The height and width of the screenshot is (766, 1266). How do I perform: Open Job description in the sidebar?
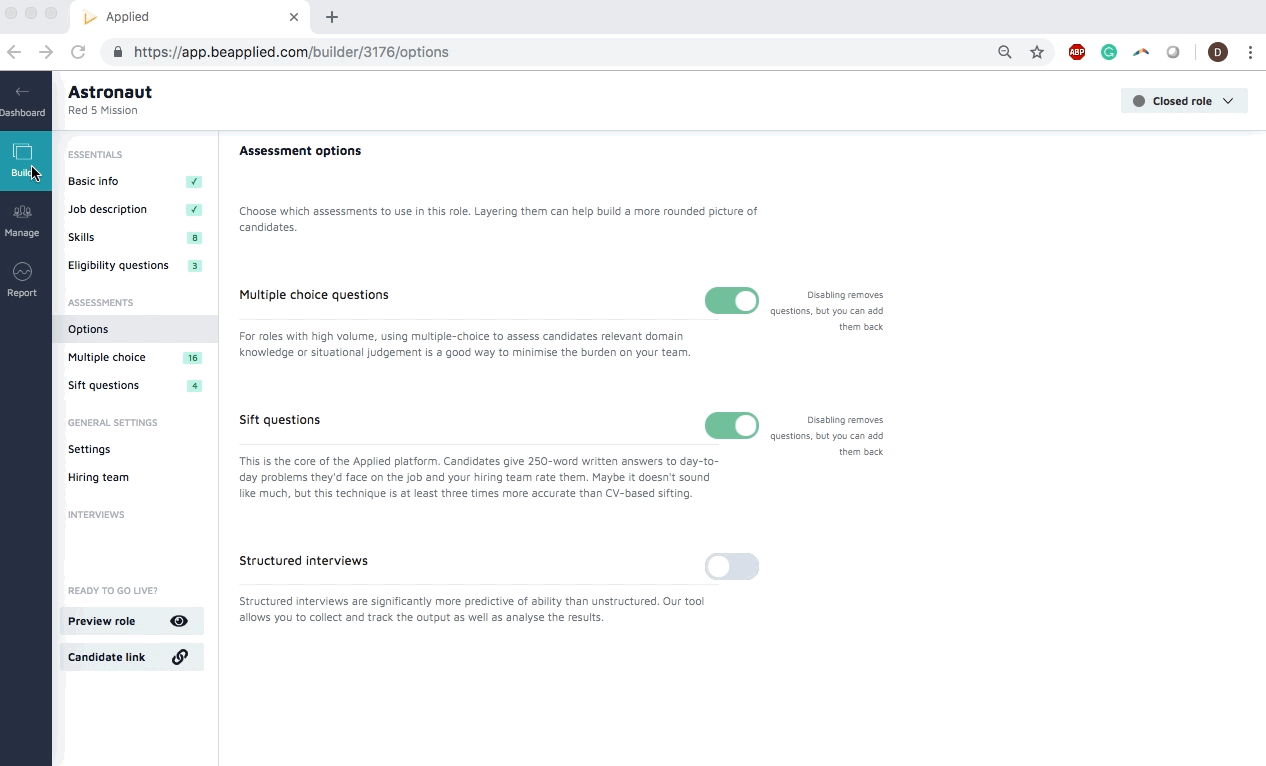click(x=107, y=209)
